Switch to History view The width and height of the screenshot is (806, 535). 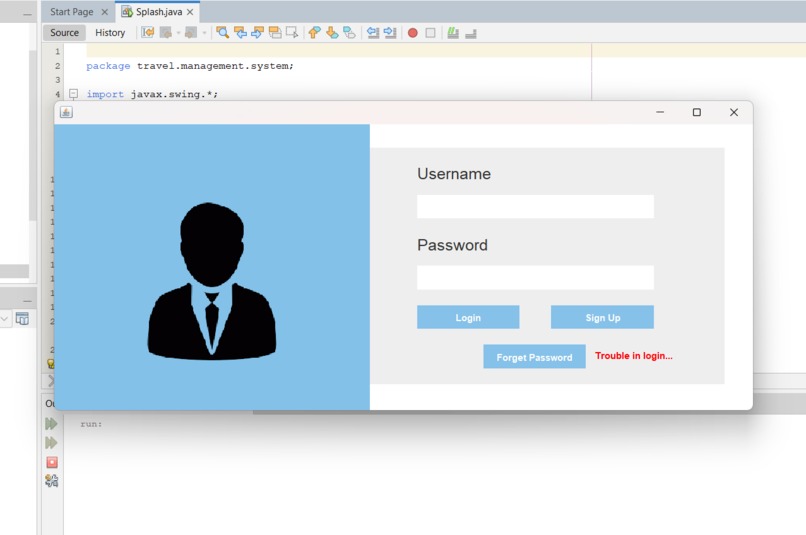pos(110,32)
